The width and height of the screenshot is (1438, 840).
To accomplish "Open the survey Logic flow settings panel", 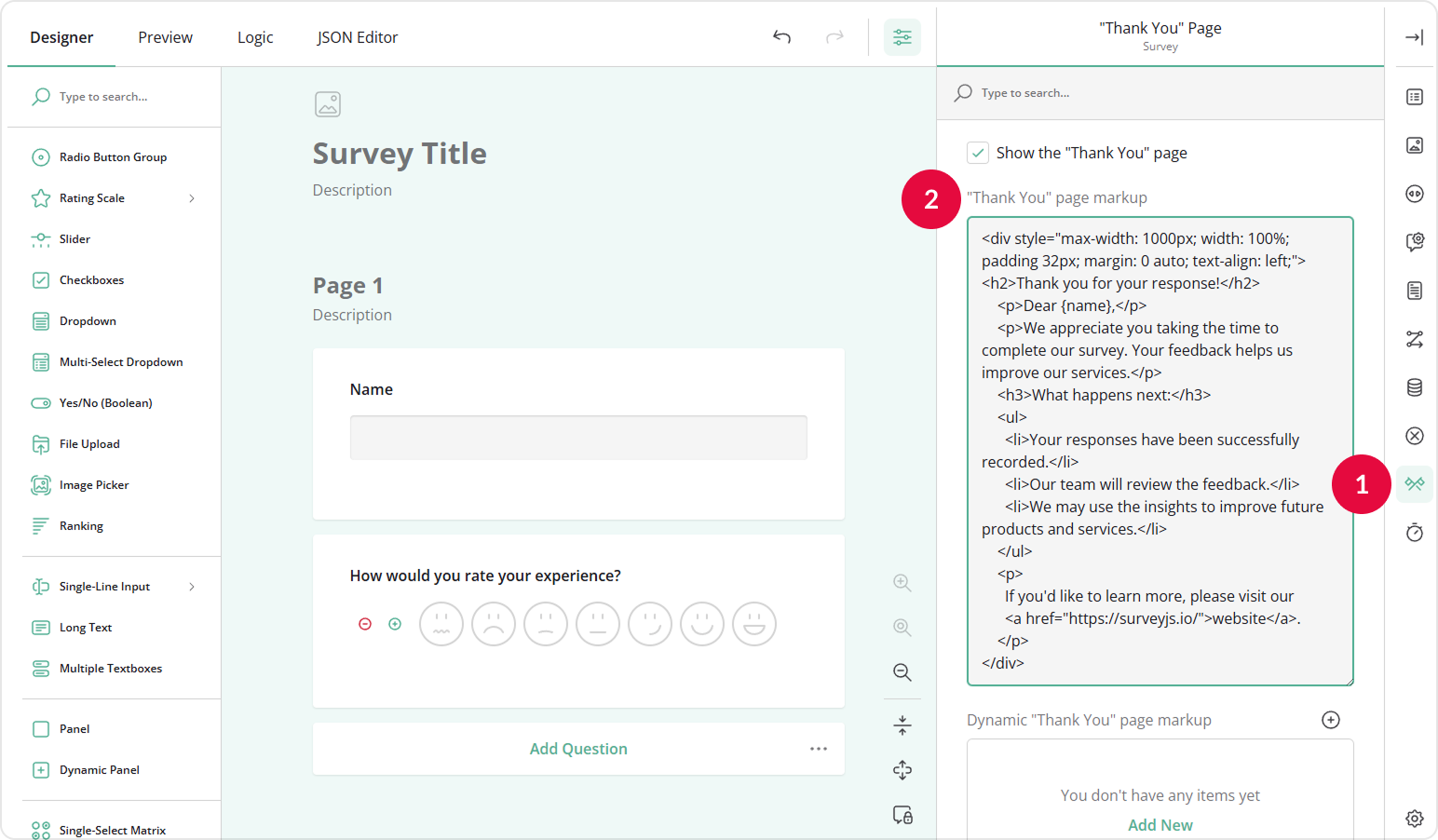I will 1414,338.
